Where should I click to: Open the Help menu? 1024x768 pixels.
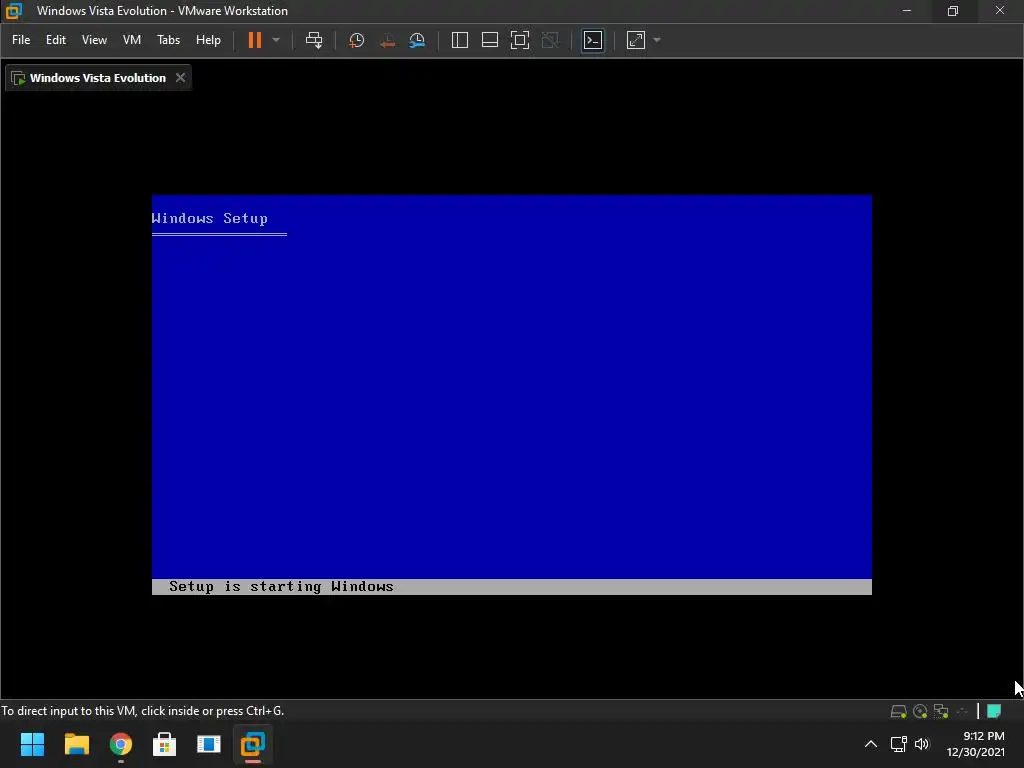pyautogui.click(x=208, y=40)
